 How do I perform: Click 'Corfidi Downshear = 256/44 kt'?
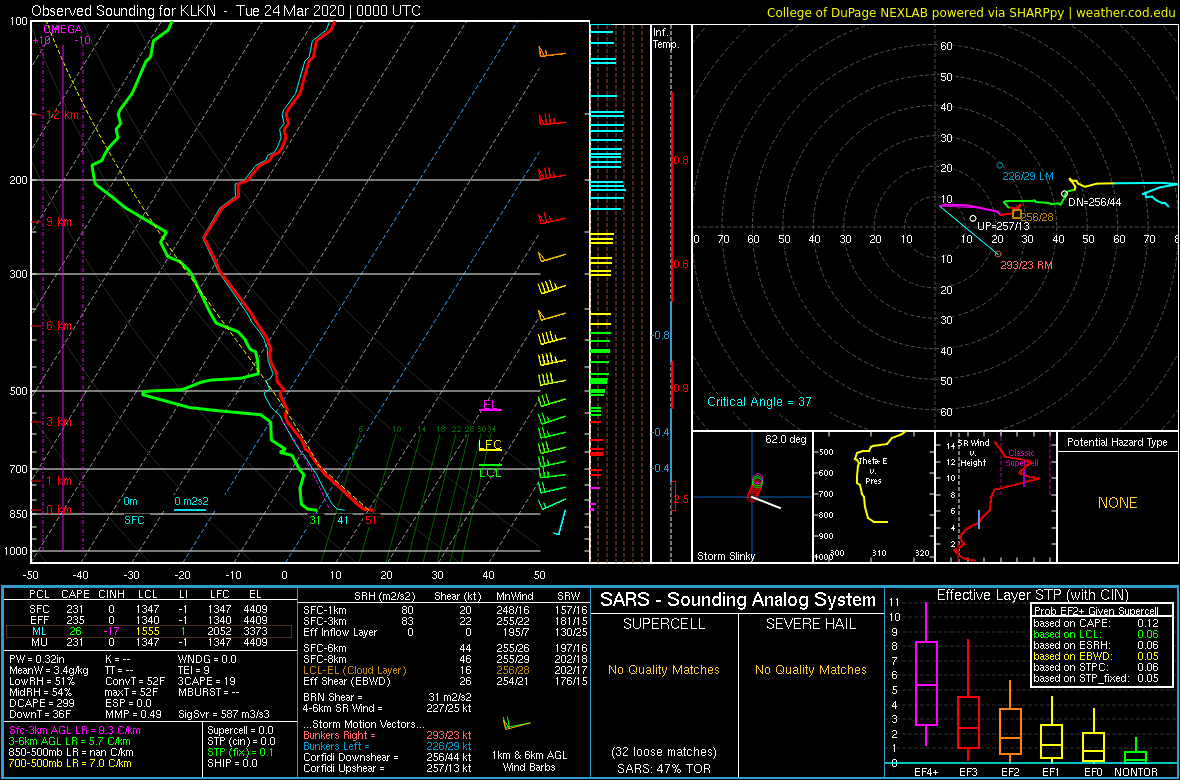coord(387,757)
